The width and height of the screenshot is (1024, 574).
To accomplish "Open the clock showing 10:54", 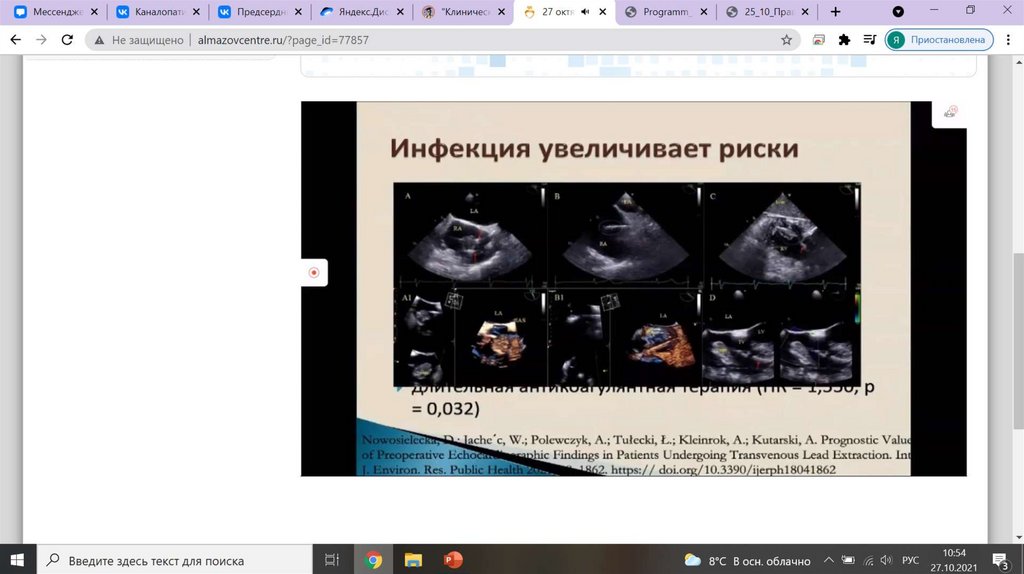I will point(954,560).
